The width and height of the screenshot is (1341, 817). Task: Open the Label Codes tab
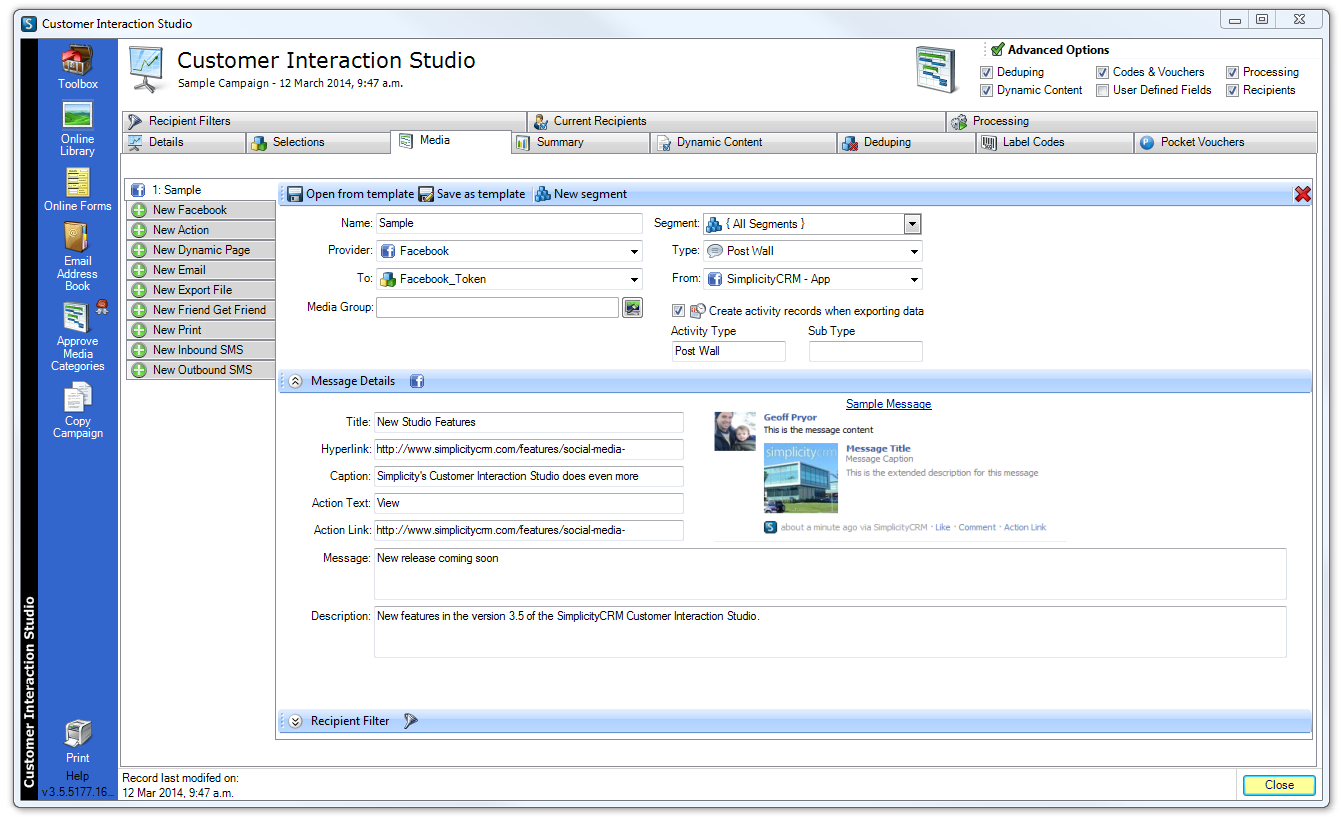click(1055, 142)
